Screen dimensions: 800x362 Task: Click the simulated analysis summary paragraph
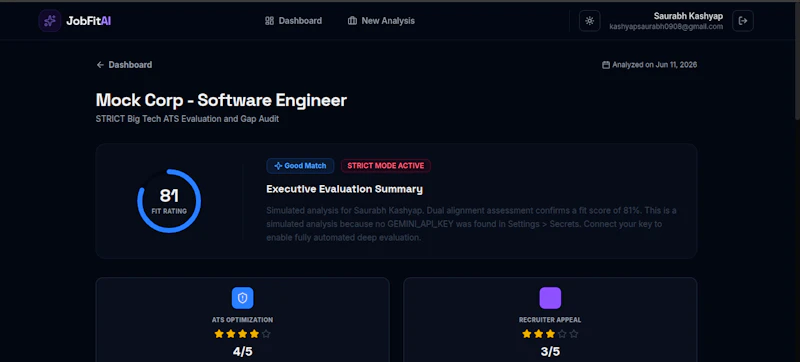tap(471, 224)
